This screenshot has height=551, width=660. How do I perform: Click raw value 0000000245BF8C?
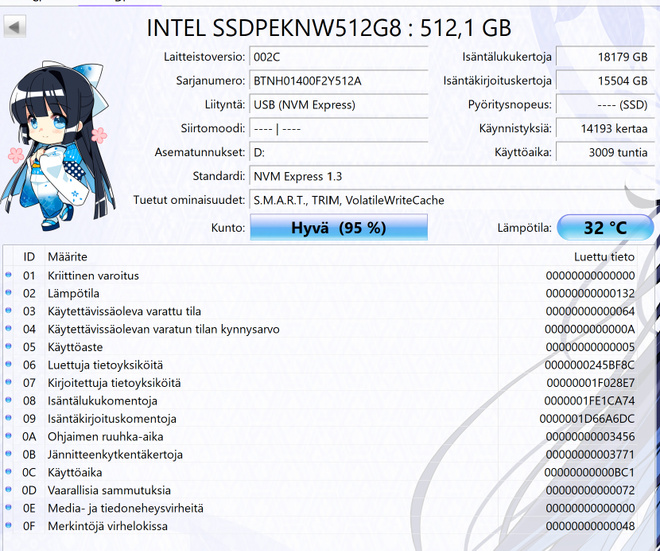(589, 365)
